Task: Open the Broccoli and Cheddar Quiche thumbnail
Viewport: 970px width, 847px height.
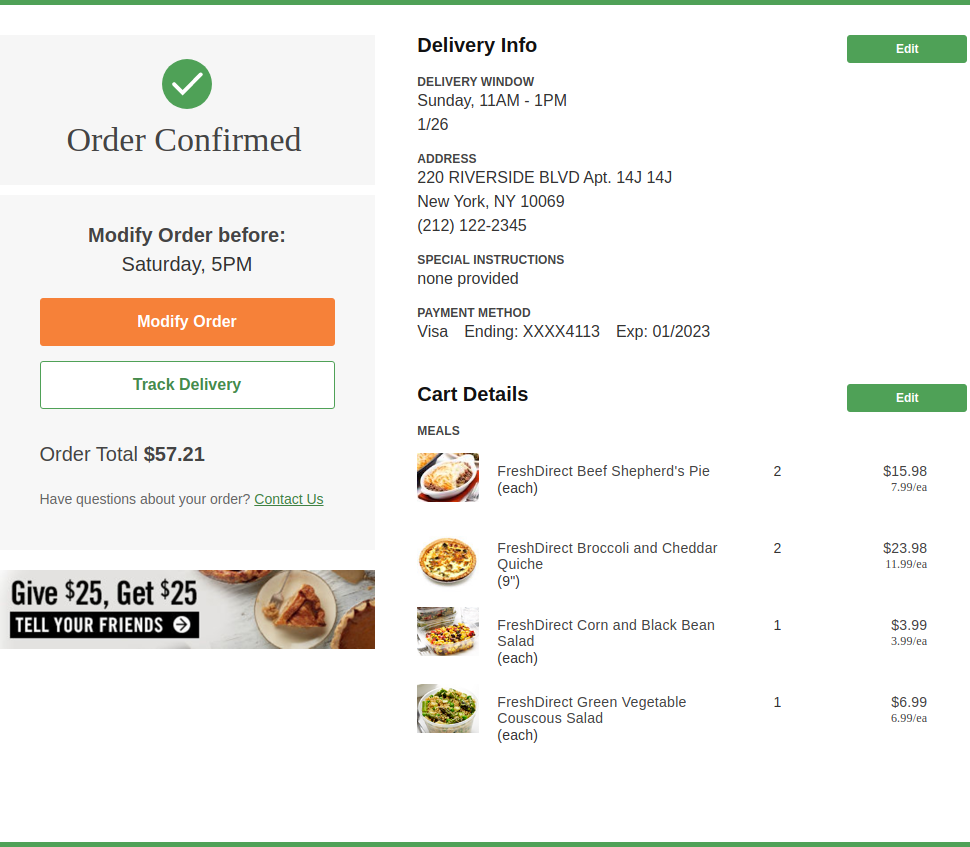Action: [448, 561]
